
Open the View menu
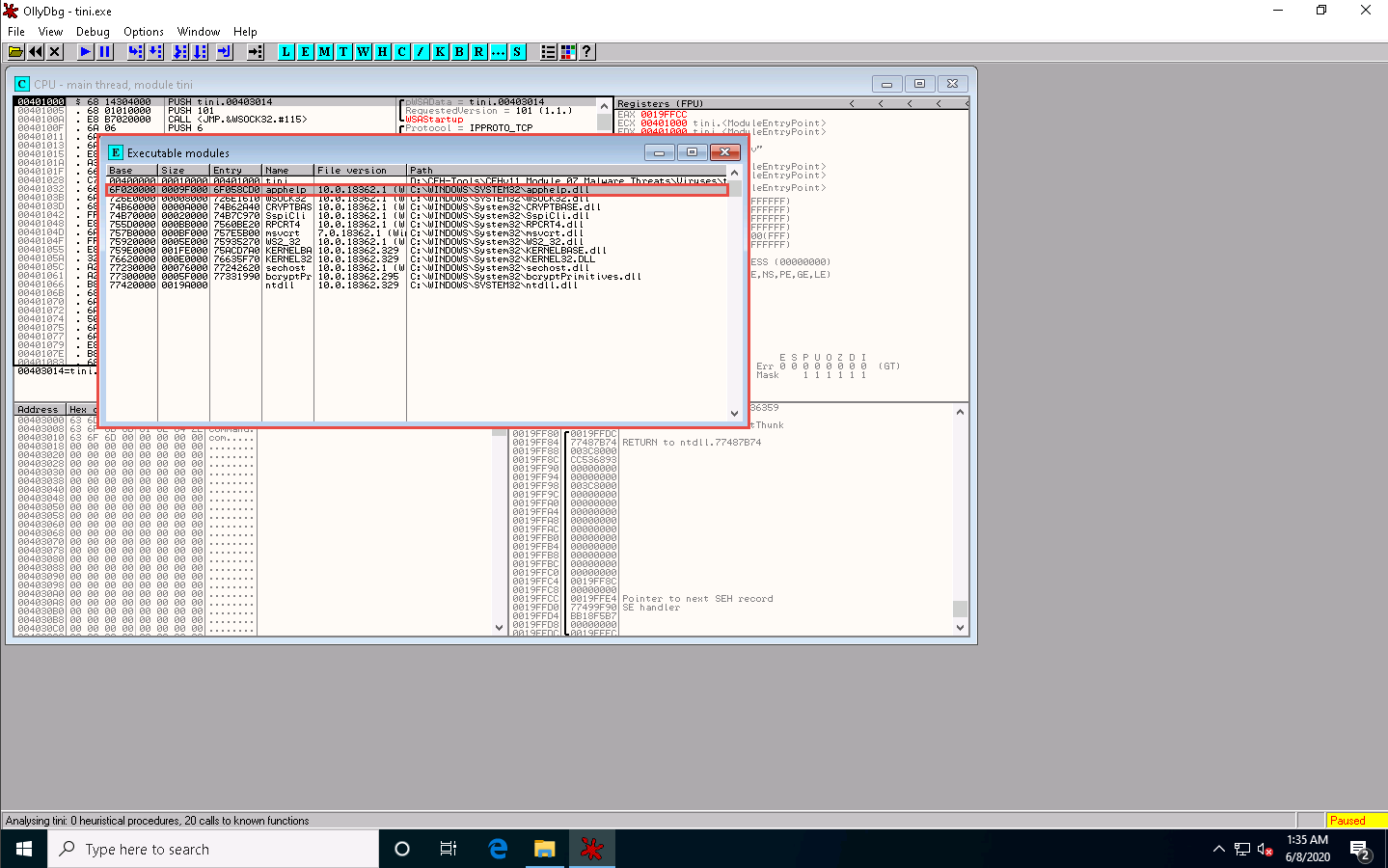point(50,32)
